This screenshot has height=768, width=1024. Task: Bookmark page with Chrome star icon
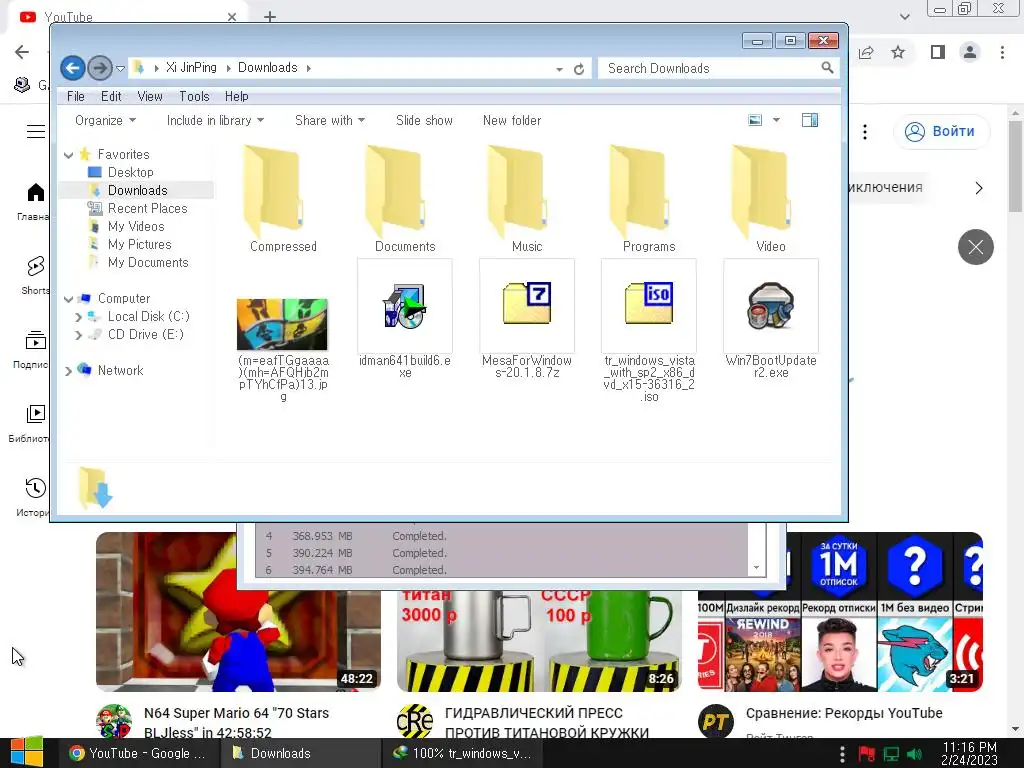[898, 52]
